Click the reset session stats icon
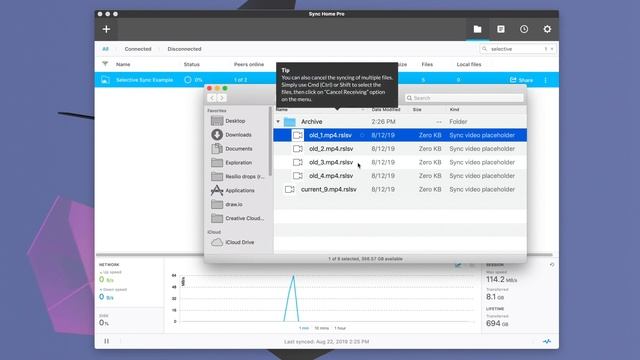Screen dimensions: 640x360 (552, 264)
